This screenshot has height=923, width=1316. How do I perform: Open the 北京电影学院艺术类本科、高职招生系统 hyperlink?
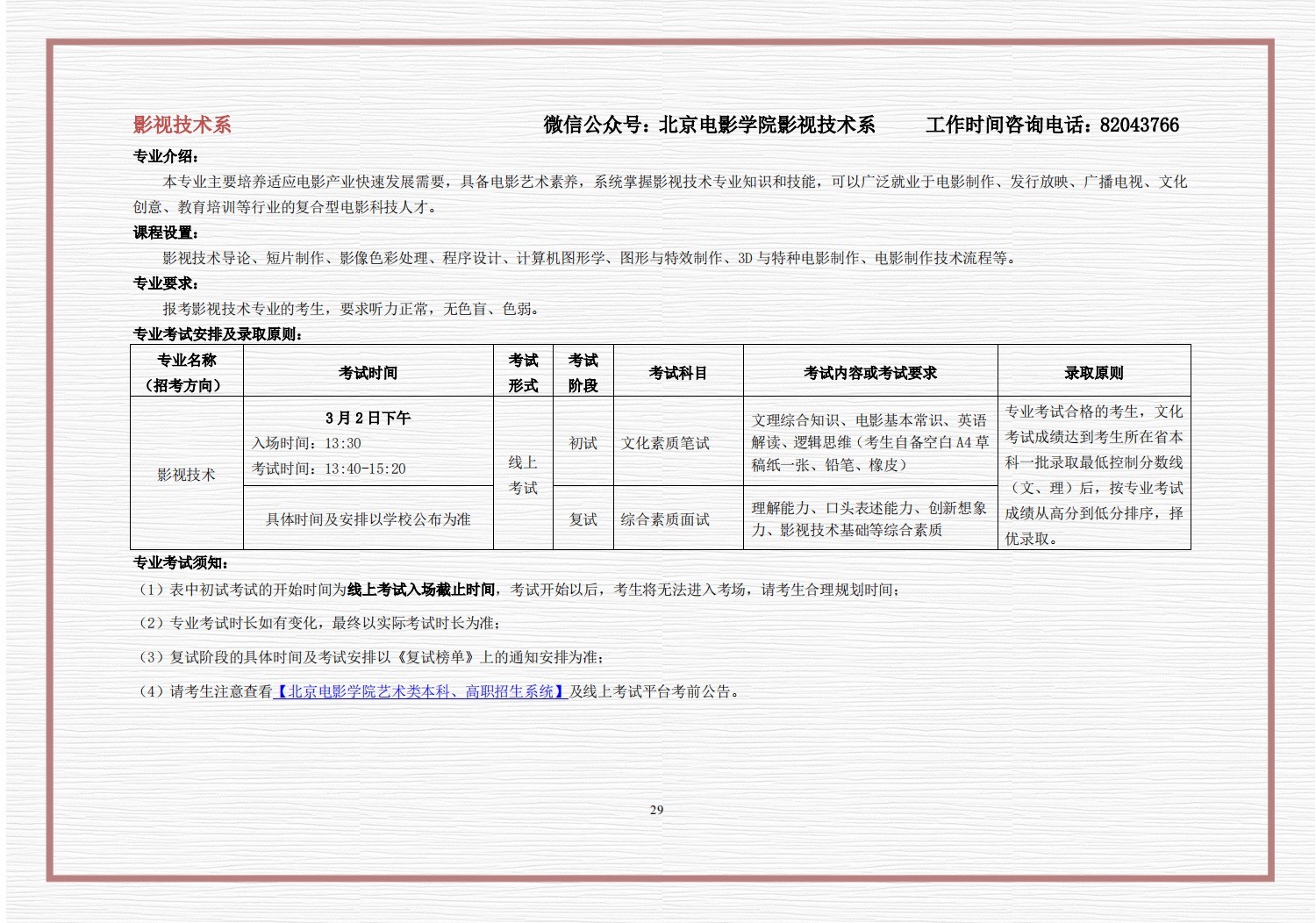(x=421, y=691)
